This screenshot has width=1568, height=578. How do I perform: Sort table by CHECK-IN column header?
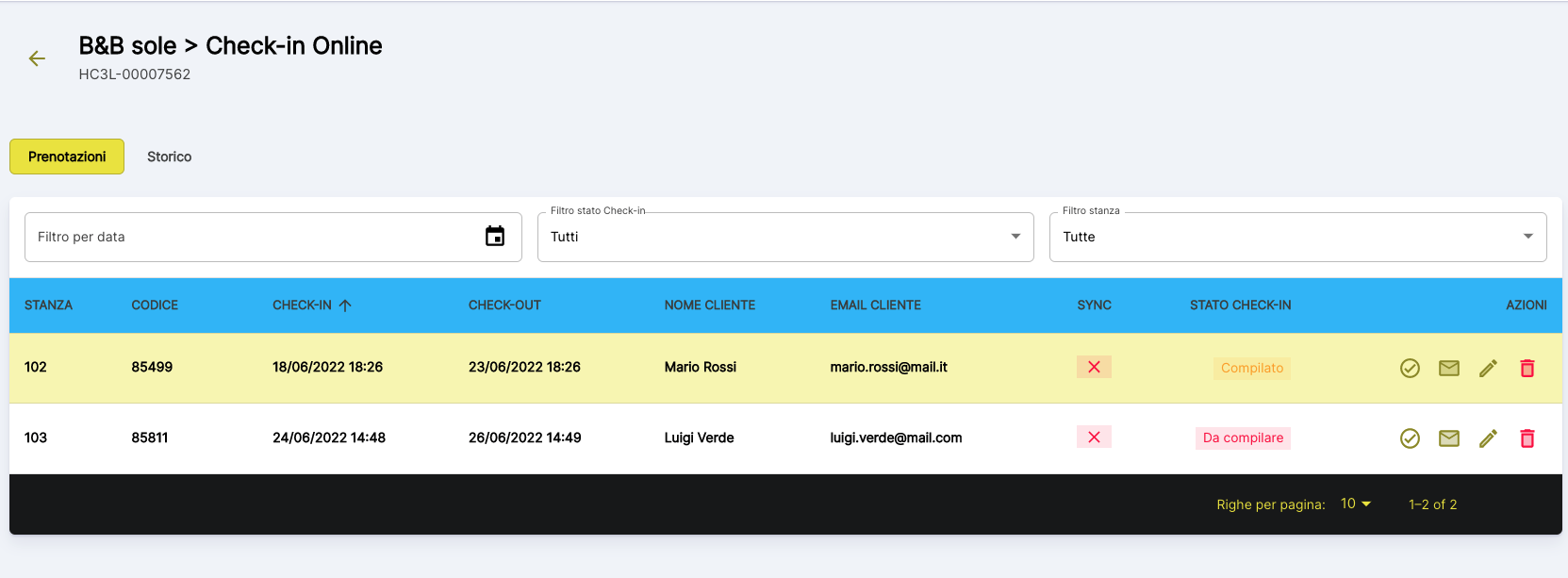pyautogui.click(x=303, y=306)
